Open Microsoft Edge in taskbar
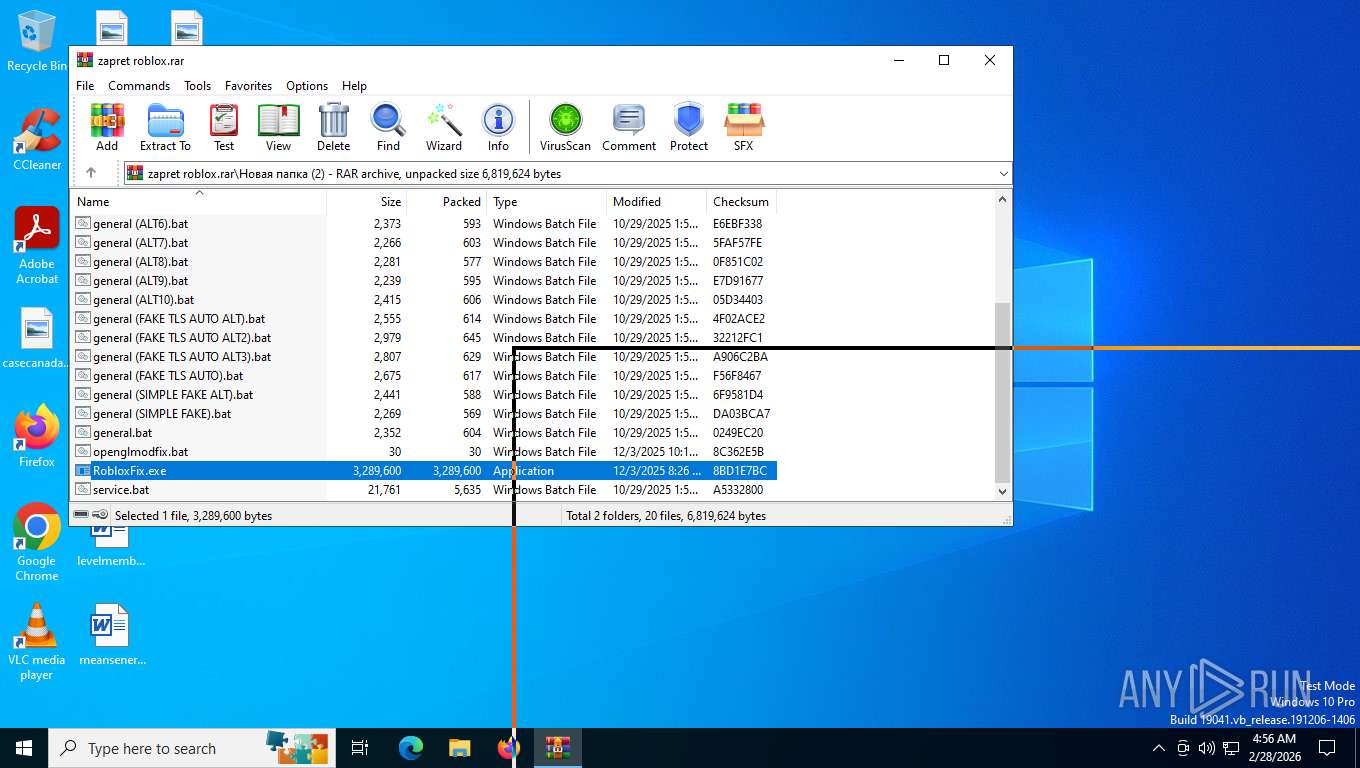 [x=411, y=748]
